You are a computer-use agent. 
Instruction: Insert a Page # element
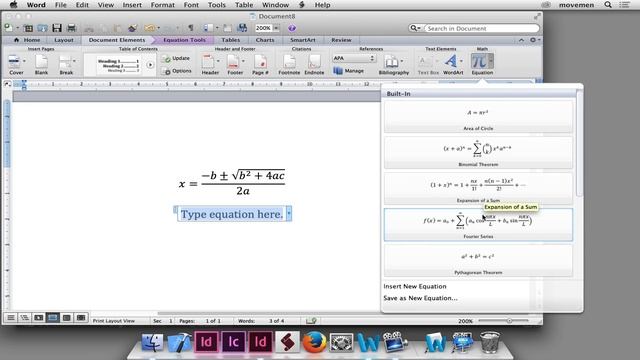(260, 64)
